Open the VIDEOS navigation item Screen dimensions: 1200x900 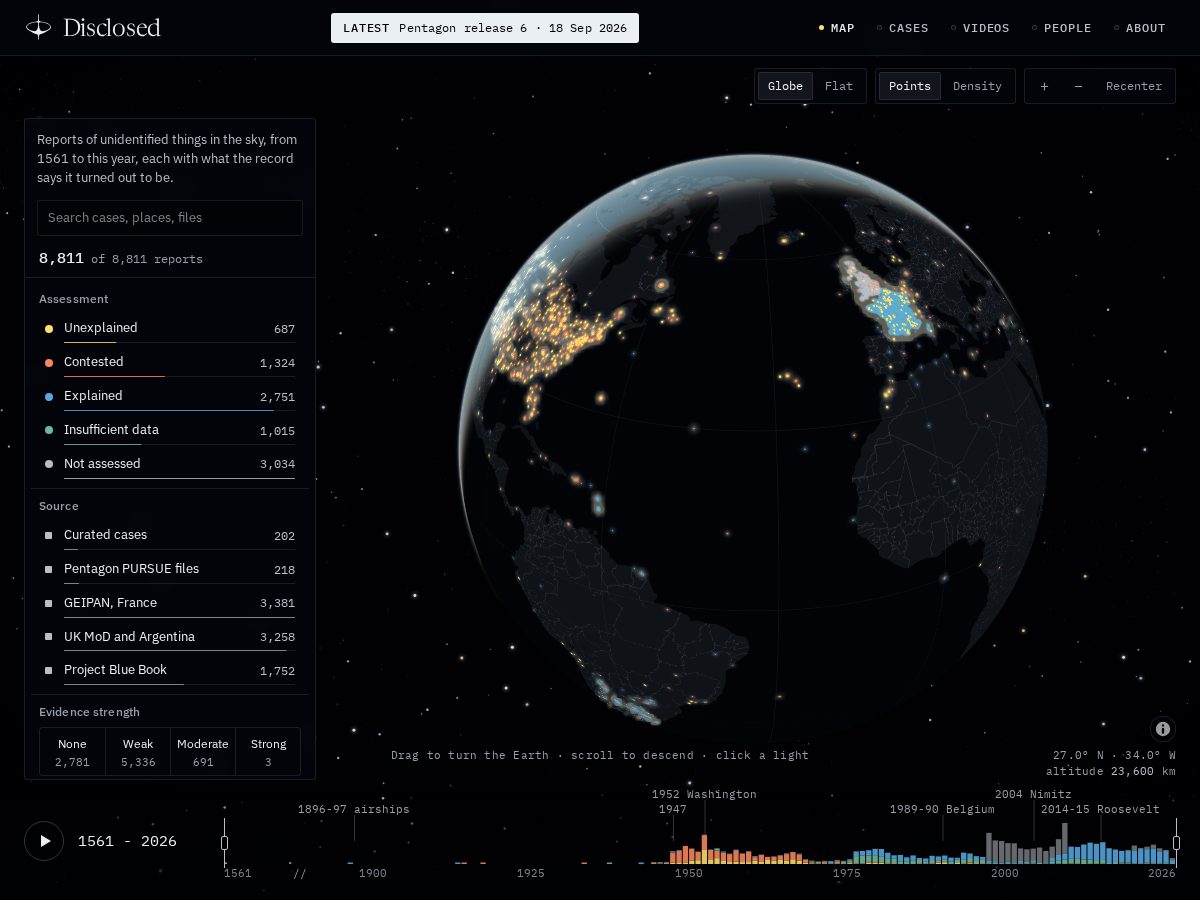pos(980,28)
